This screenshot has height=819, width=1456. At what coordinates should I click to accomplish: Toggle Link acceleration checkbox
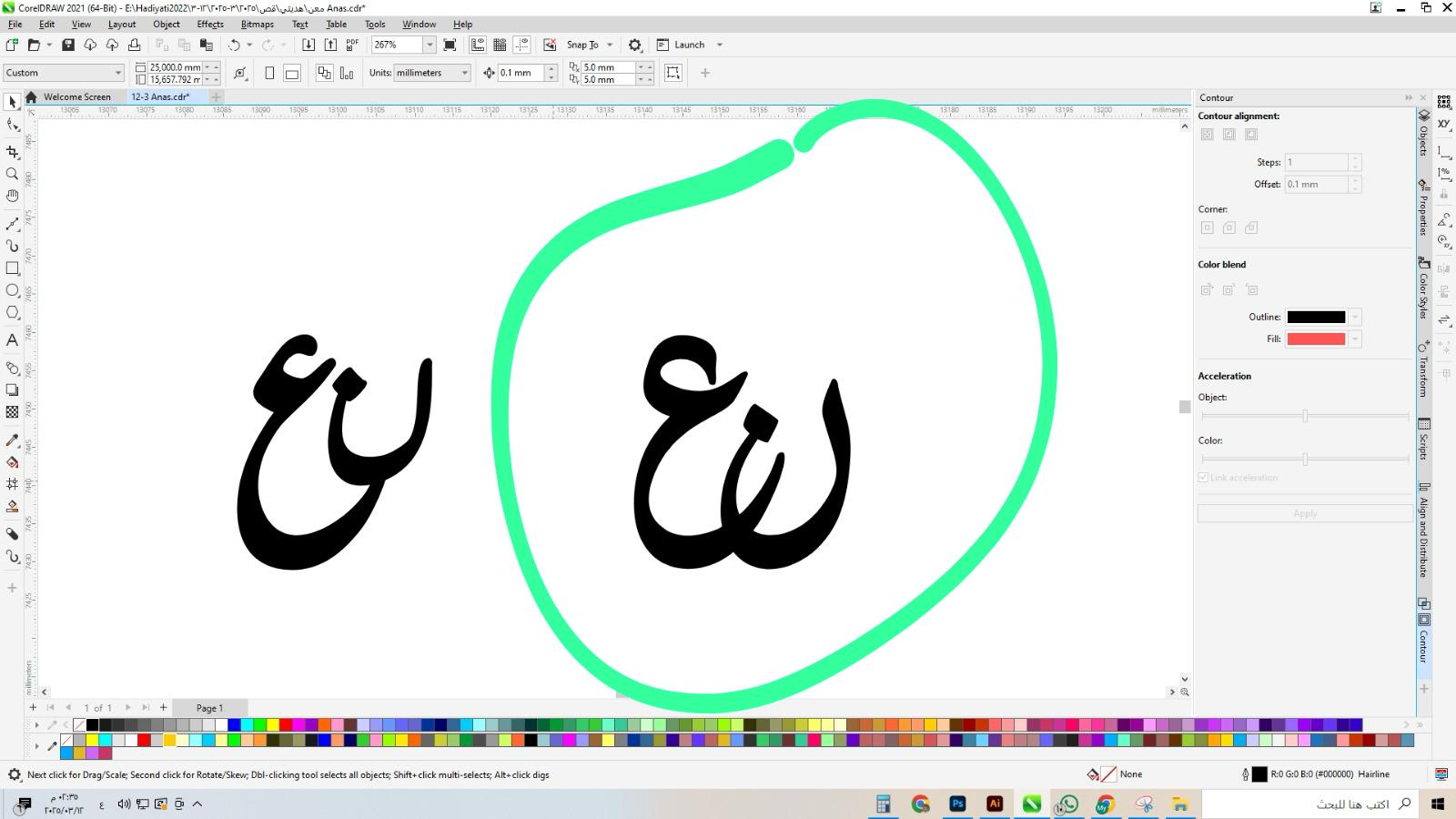pyautogui.click(x=1203, y=478)
